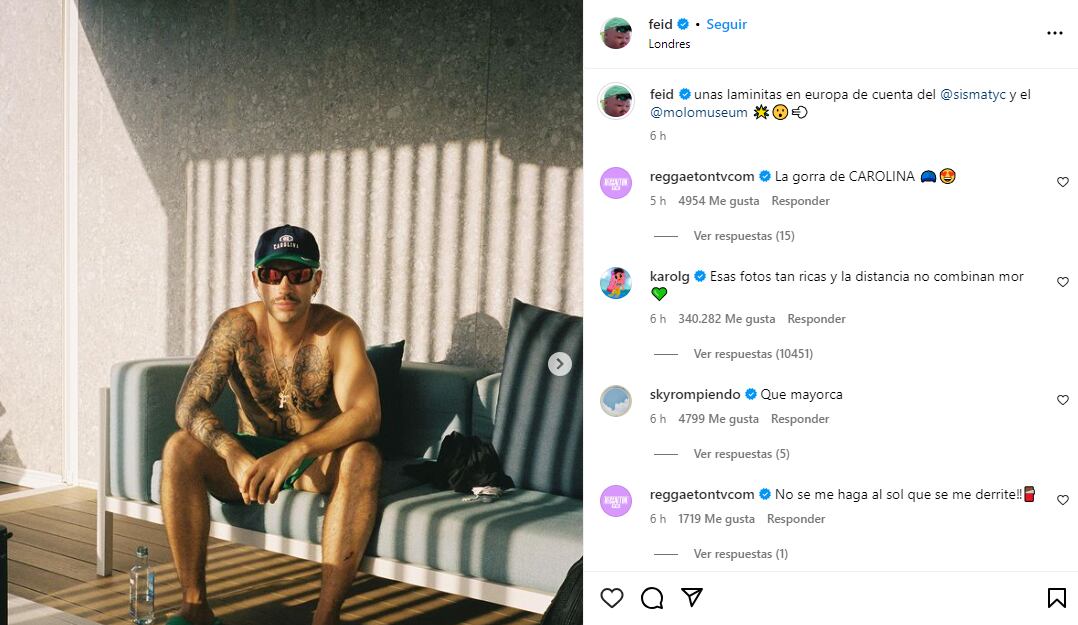Viewport: 1078px width, 625px height.
Task: Like the post with the heart icon
Action: point(612,596)
